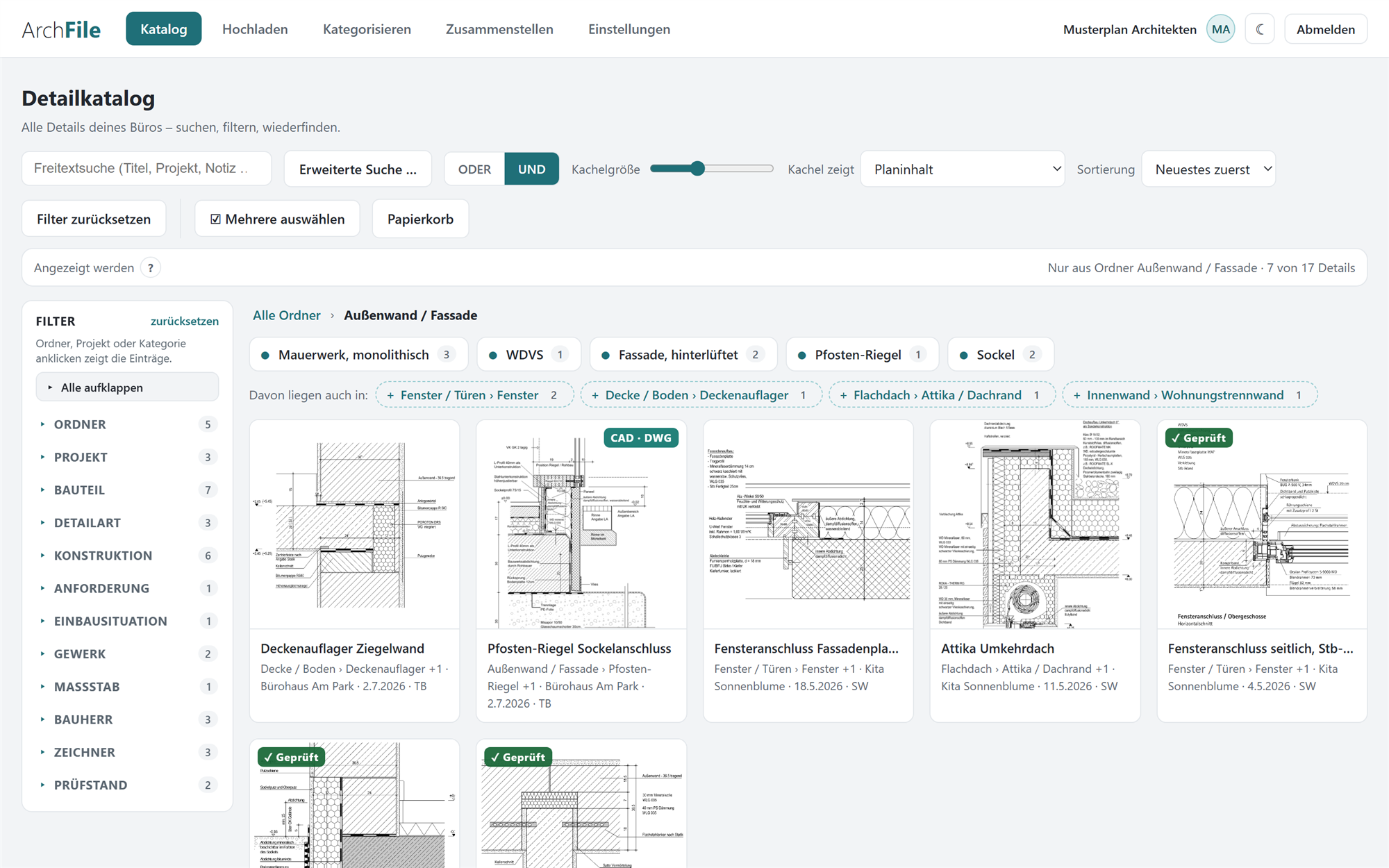Expand Alle aufklappen in filter panel

127,387
